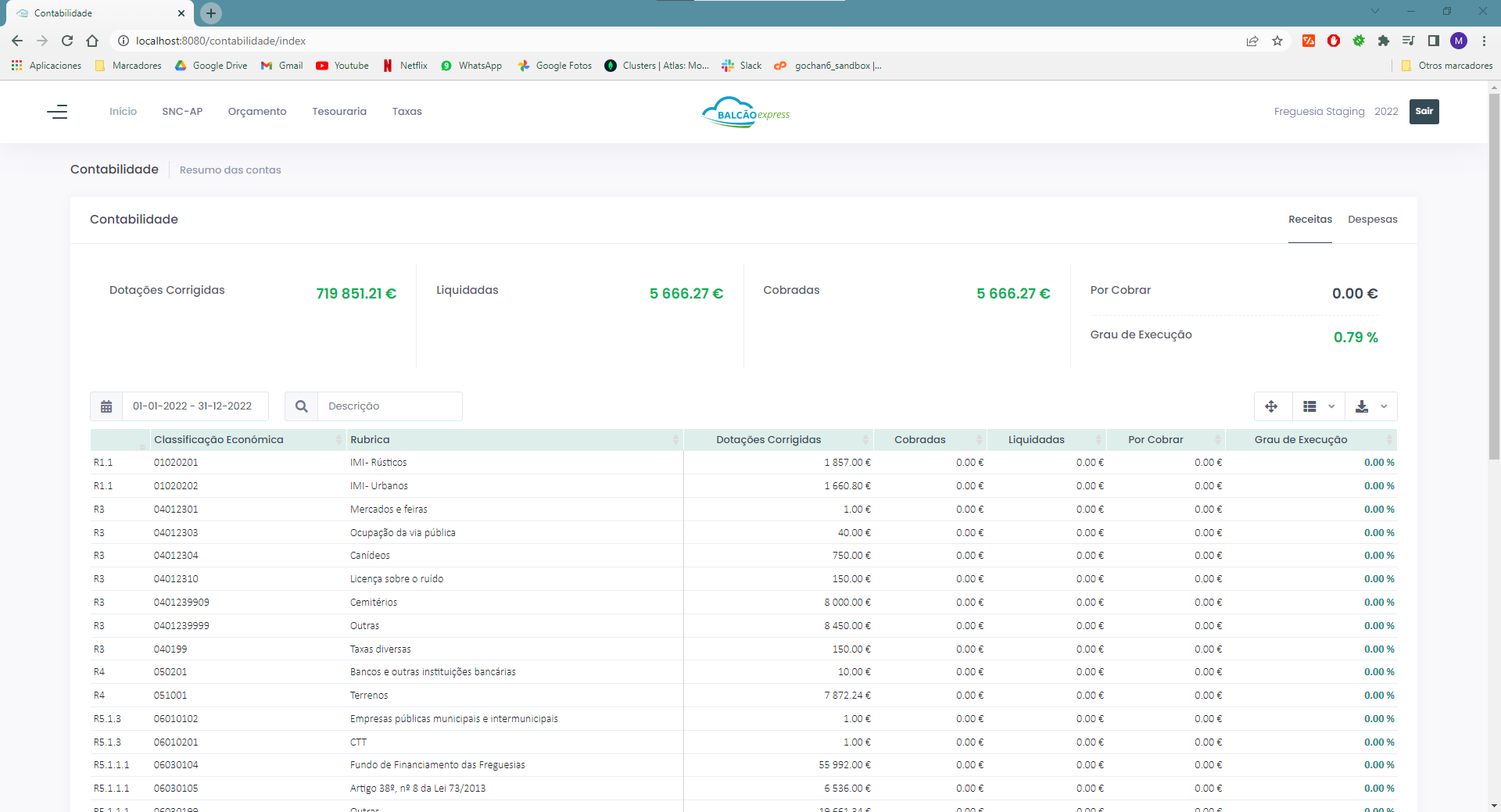Bookmark this page with the star icon
Viewport: 1501px width, 812px height.
[x=1277, y=41]
